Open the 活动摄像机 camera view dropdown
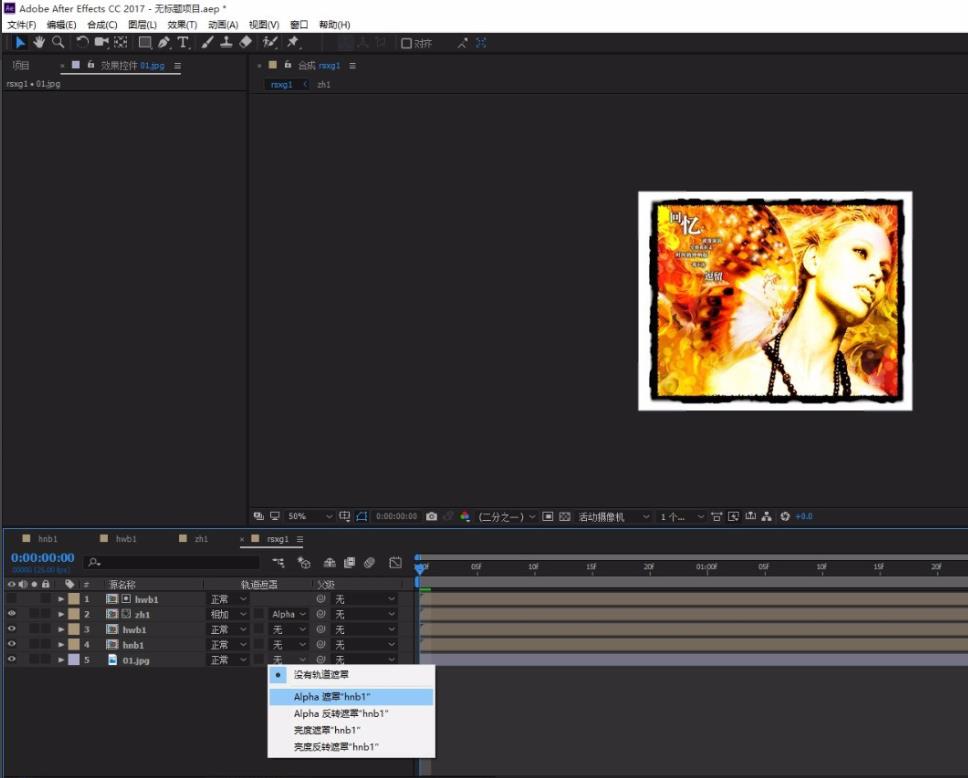 tap(613, 517)
